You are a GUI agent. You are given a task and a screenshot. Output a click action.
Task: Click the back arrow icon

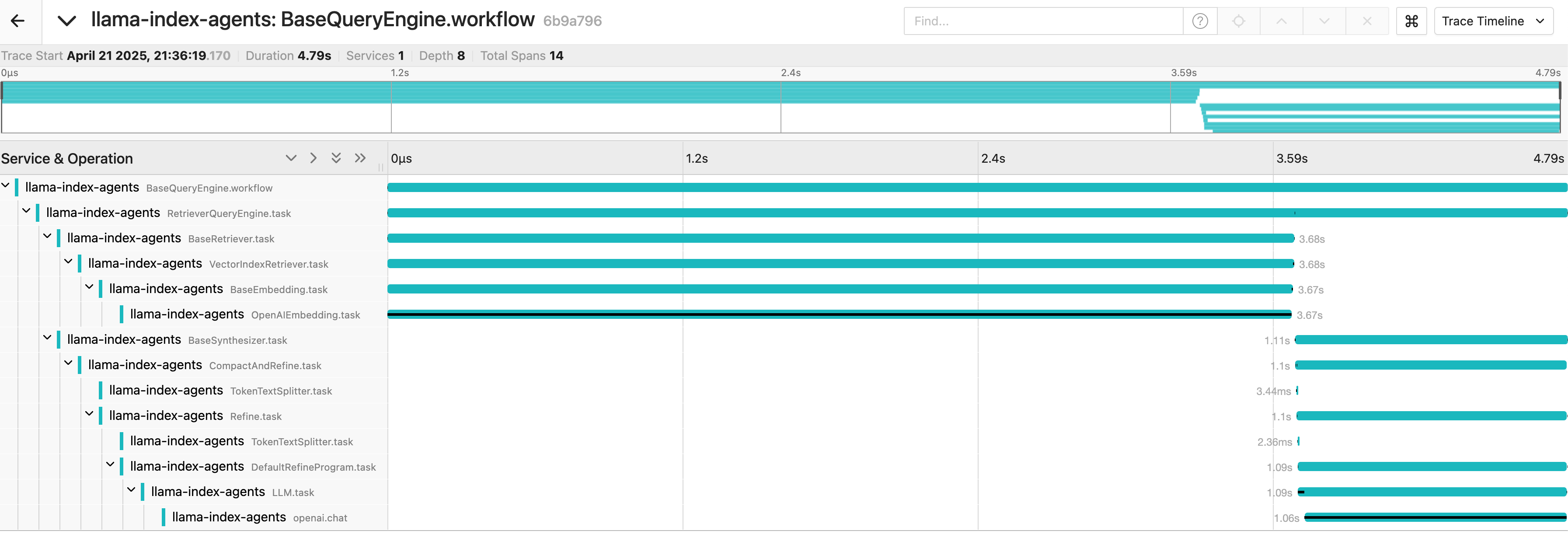click(18, 21)
